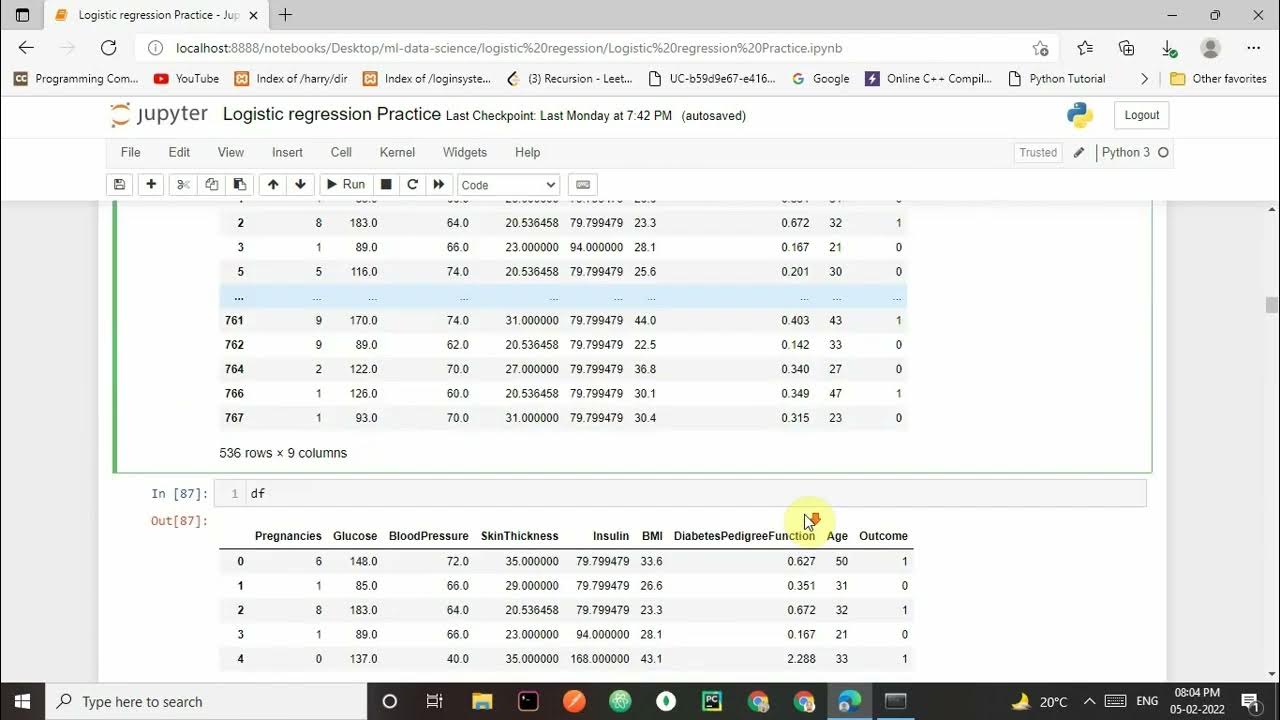Rename notebook title Logistic regression Practice

click(x=331, y=114)
